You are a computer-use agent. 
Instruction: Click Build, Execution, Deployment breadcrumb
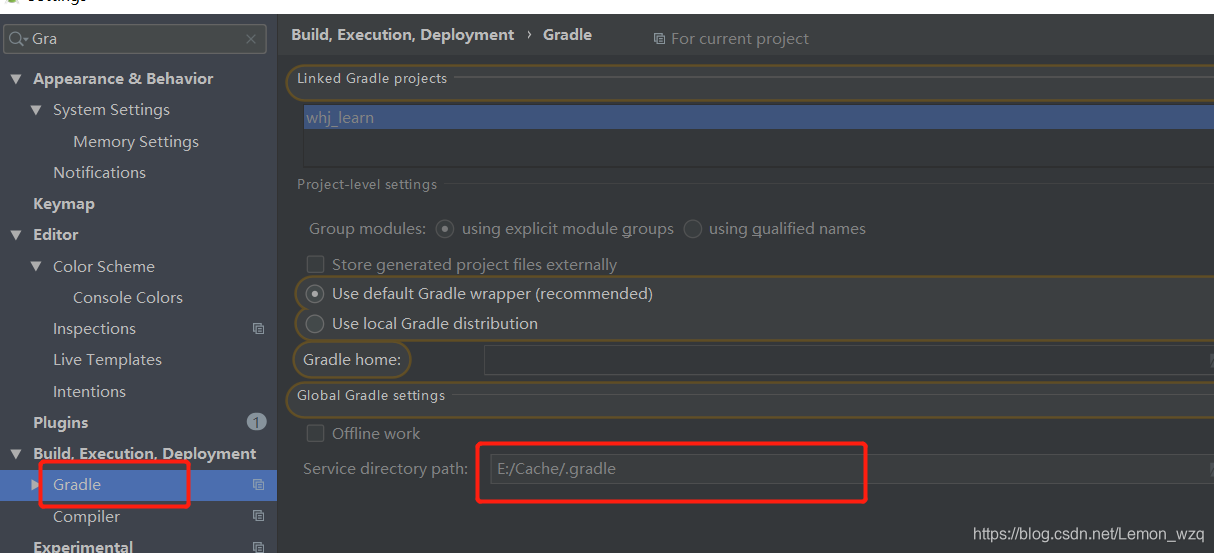pyautogui.click(x=403, y=35)
